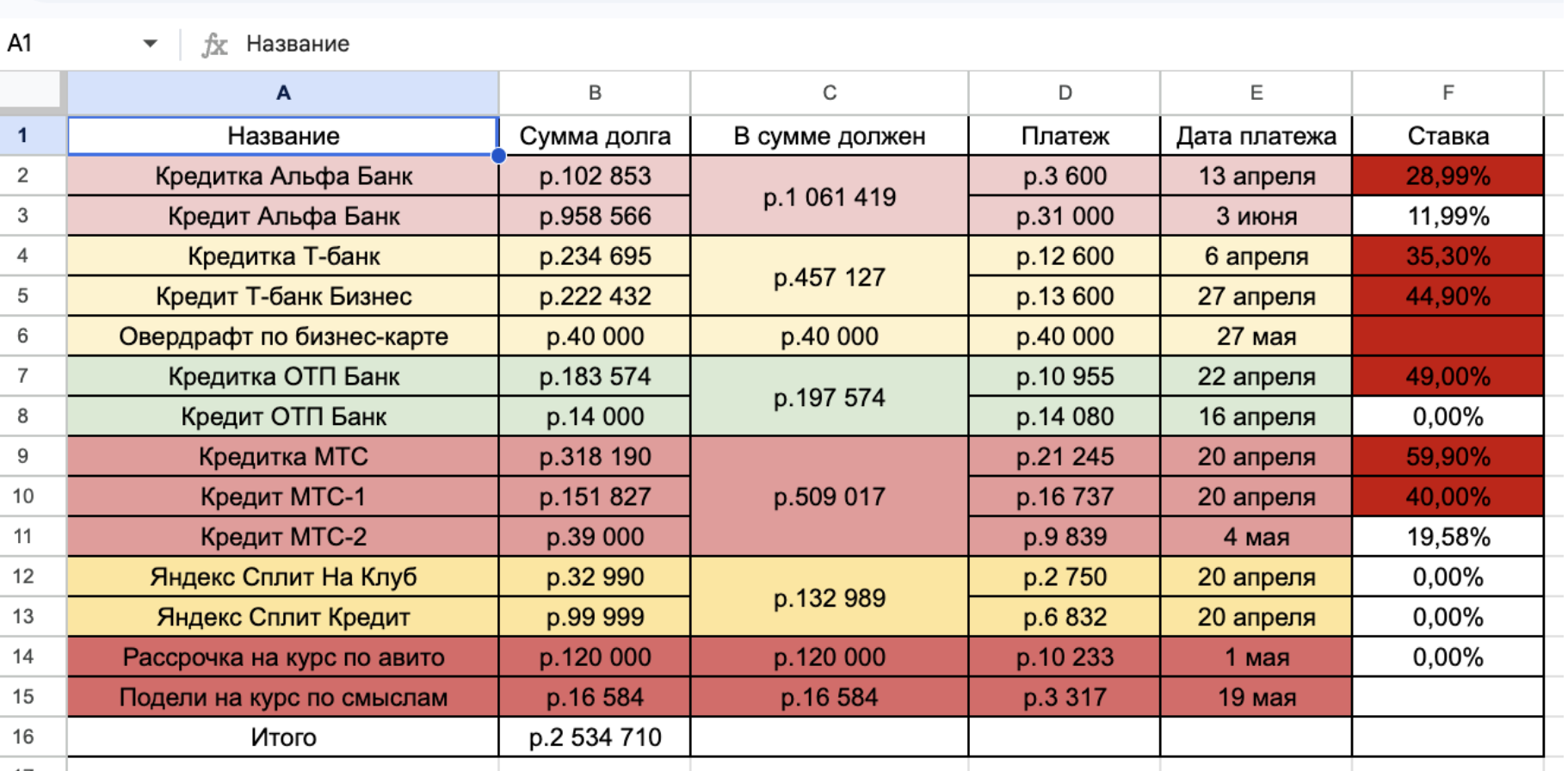Viewport: 1568px width, 771px height.
Task: Click the Итого cell
Action: pyautogui.click(x=283, y=737)
